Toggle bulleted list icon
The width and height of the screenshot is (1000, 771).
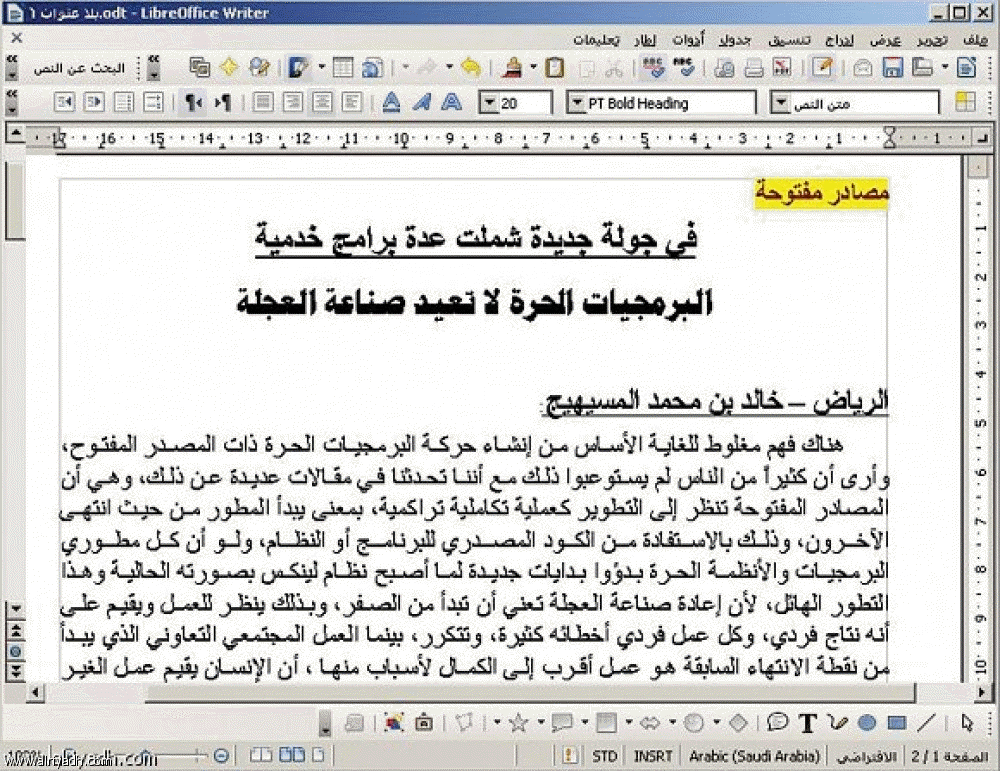[124, 103]
